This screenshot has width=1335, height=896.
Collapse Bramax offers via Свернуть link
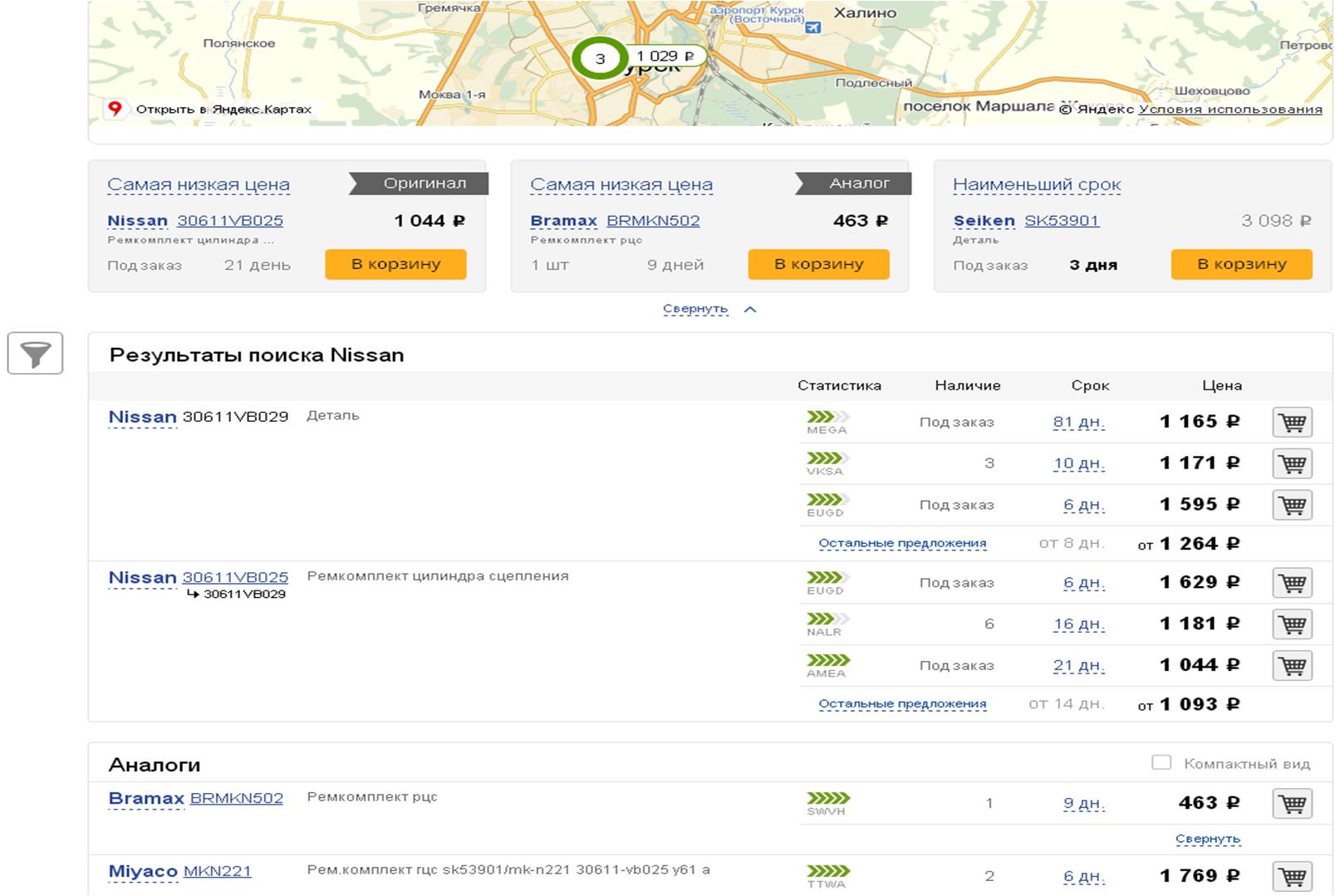point(1207,839)
